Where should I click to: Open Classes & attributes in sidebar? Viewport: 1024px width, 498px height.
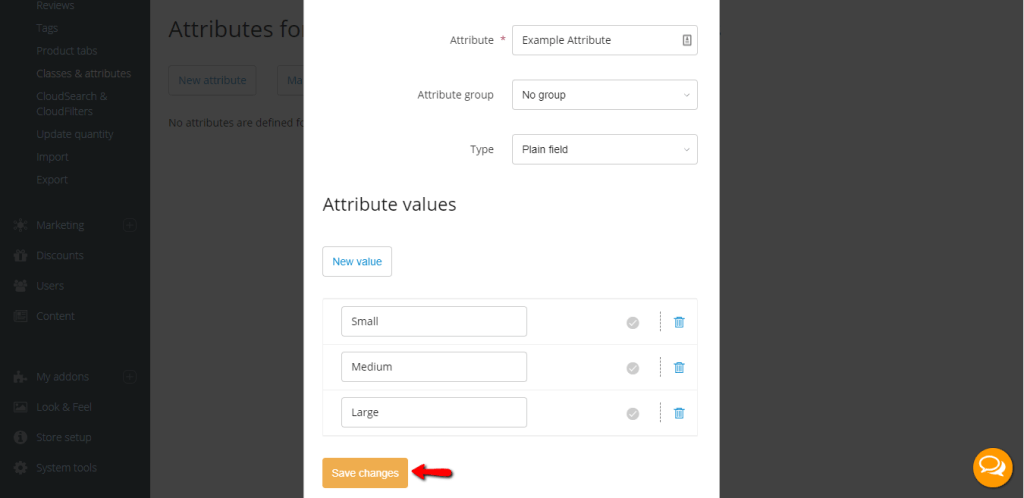[84, 74]
